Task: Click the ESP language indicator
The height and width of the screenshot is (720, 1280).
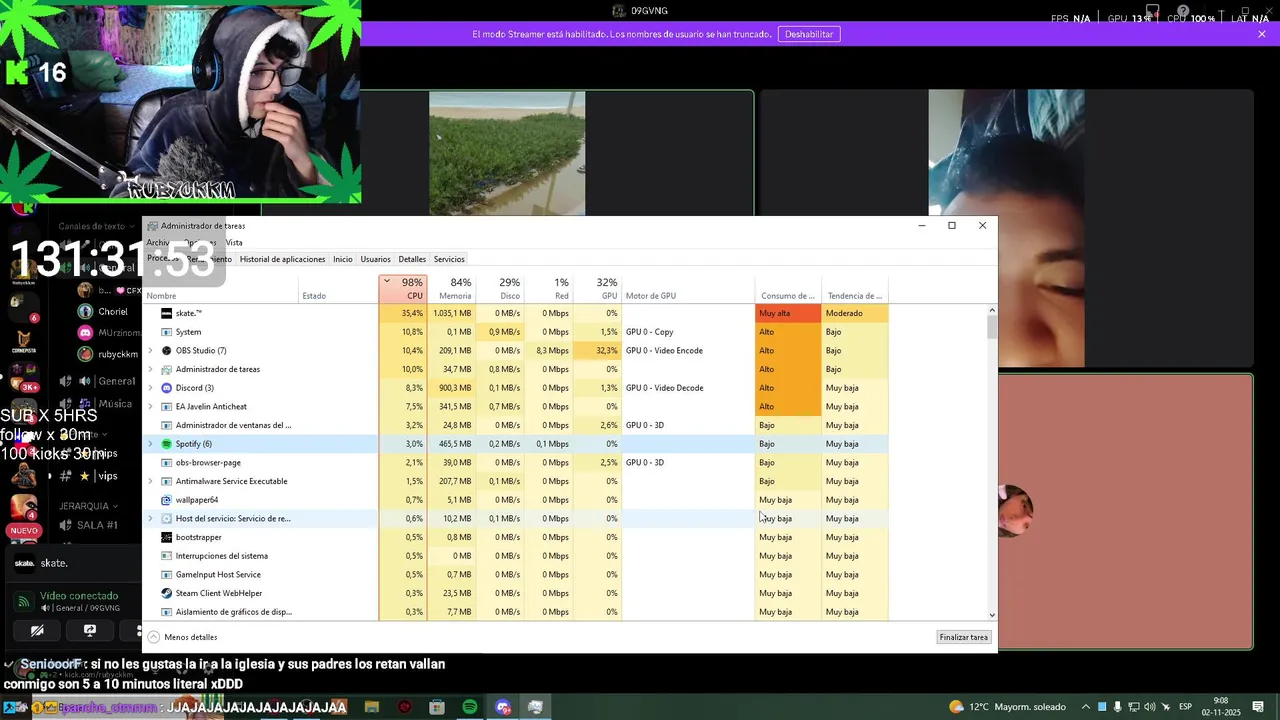Action: click(1185, 707)
